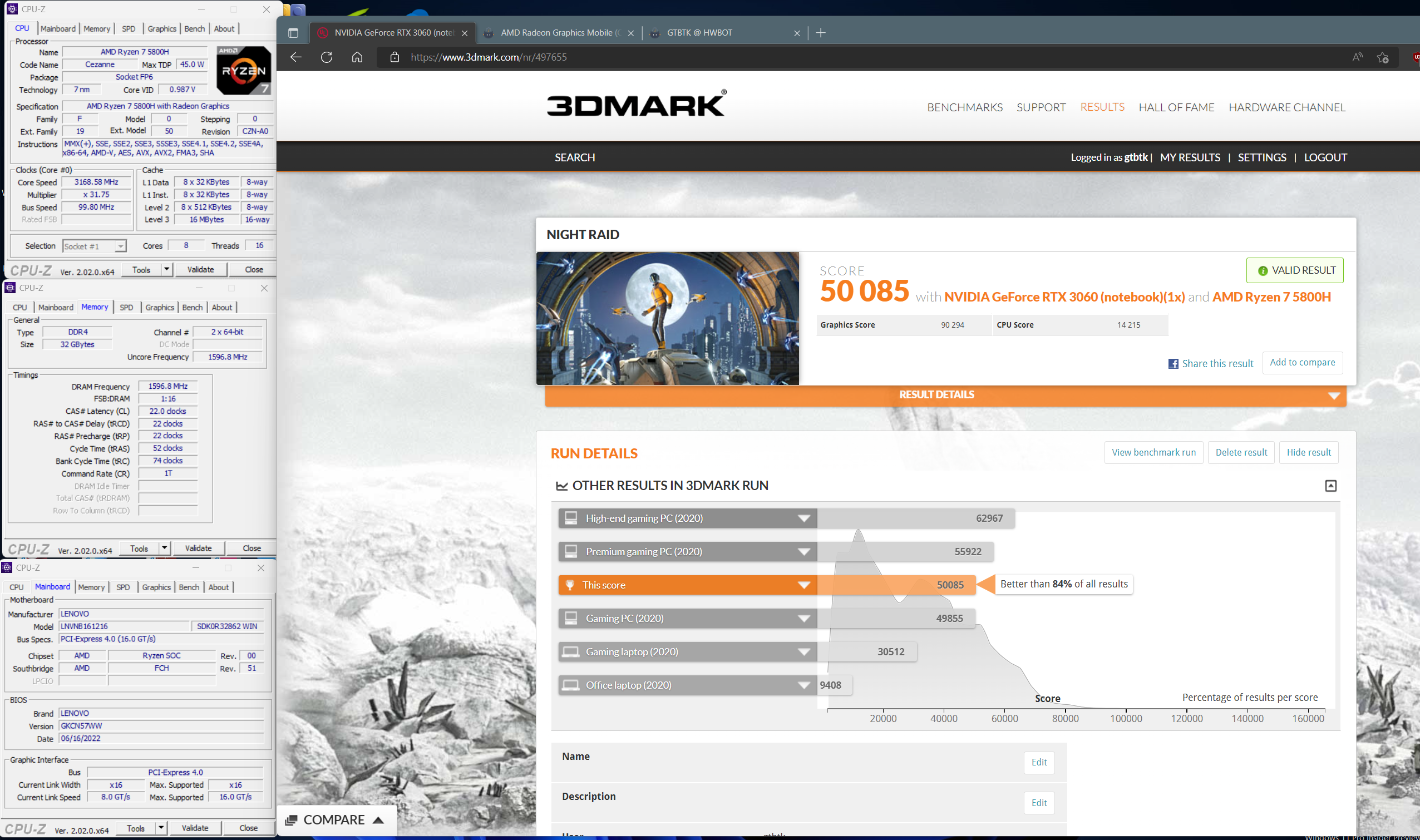Open the tab actions menu icon
This screenshot has width=1420, height=840.
(293, 33)
